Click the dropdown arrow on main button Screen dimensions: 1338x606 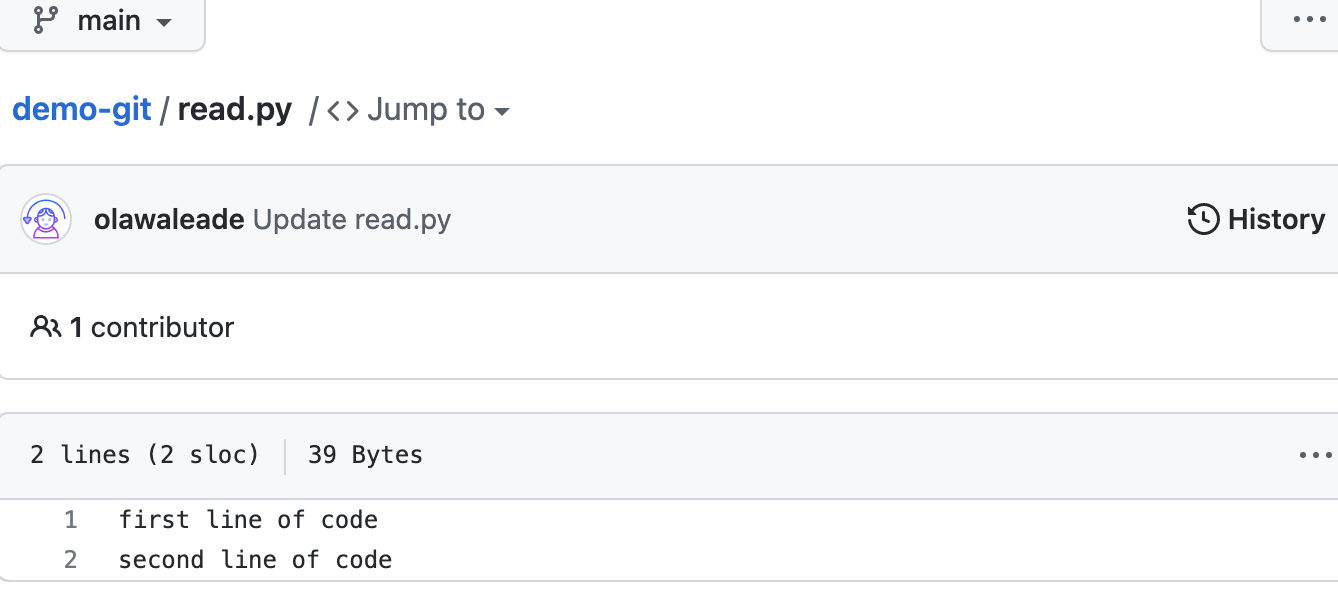[163, 22]
